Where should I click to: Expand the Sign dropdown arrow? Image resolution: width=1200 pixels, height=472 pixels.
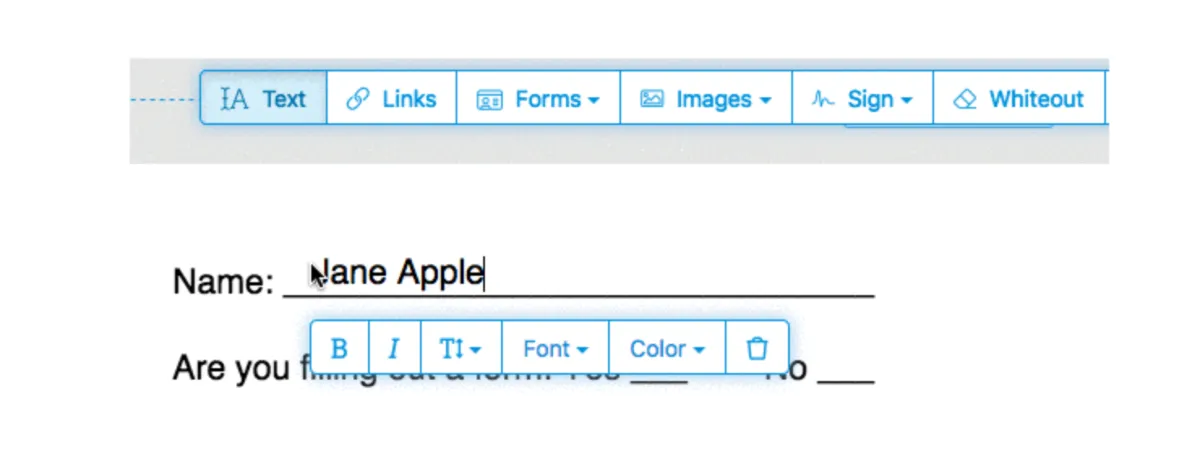pyautogui.click(x=907, y=101)
